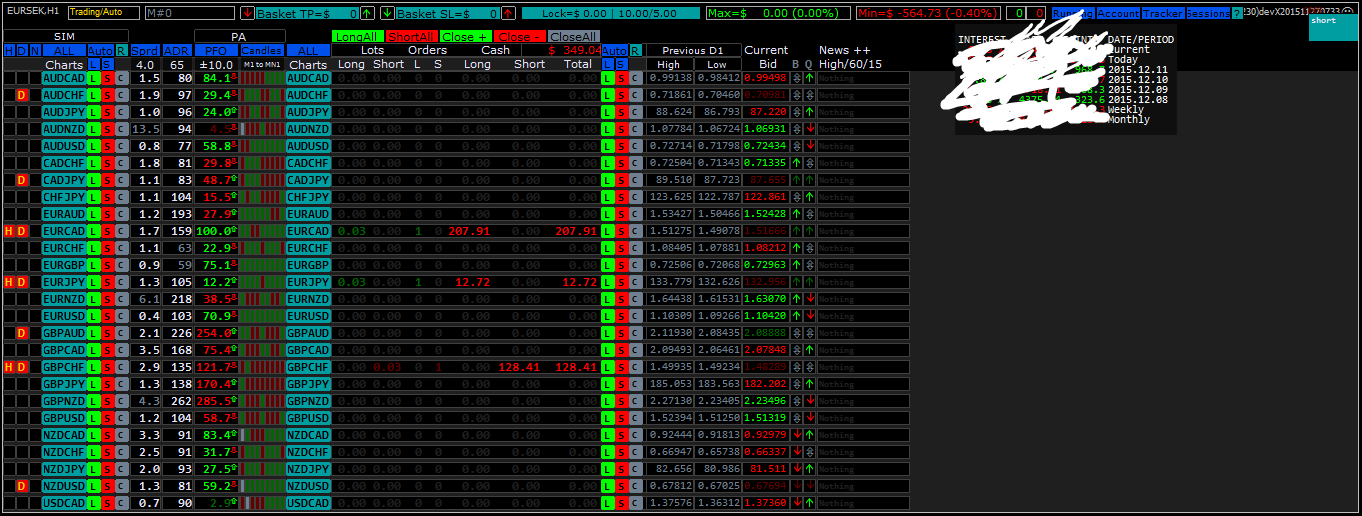Click the green up arrow after Basket TP
Screen dimensions: 1362x516
point(367,13)
